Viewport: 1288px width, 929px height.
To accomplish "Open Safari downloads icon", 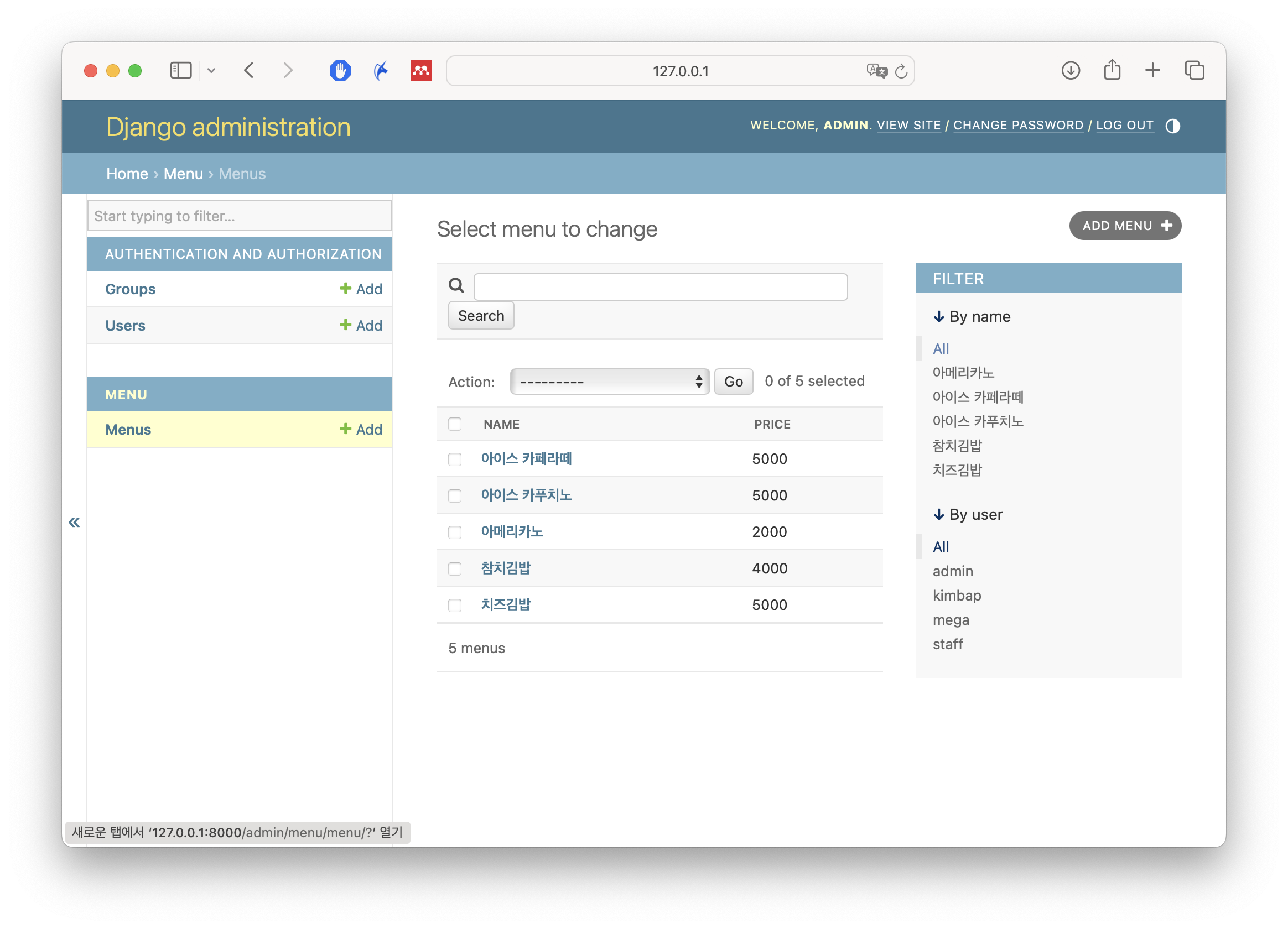I will click(x=1070, y=71).
